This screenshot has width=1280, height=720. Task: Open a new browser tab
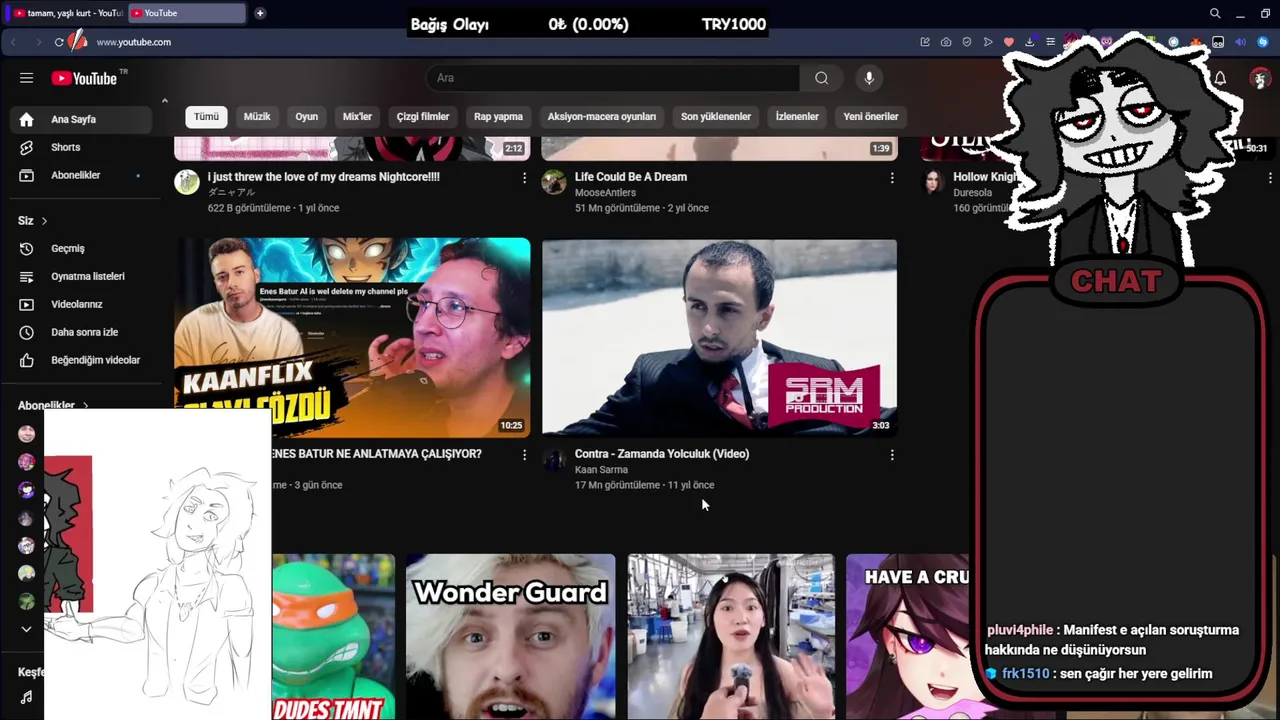pyautogui.click(x=260, y=13)
